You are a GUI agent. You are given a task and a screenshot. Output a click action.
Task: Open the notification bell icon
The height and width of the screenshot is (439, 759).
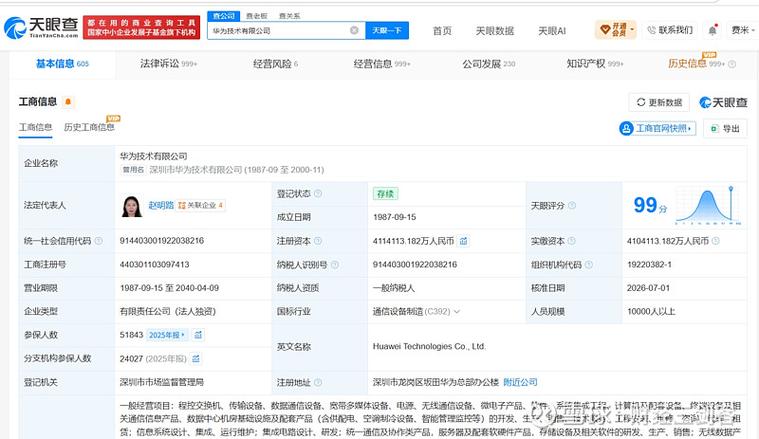(x=713, y=30)
